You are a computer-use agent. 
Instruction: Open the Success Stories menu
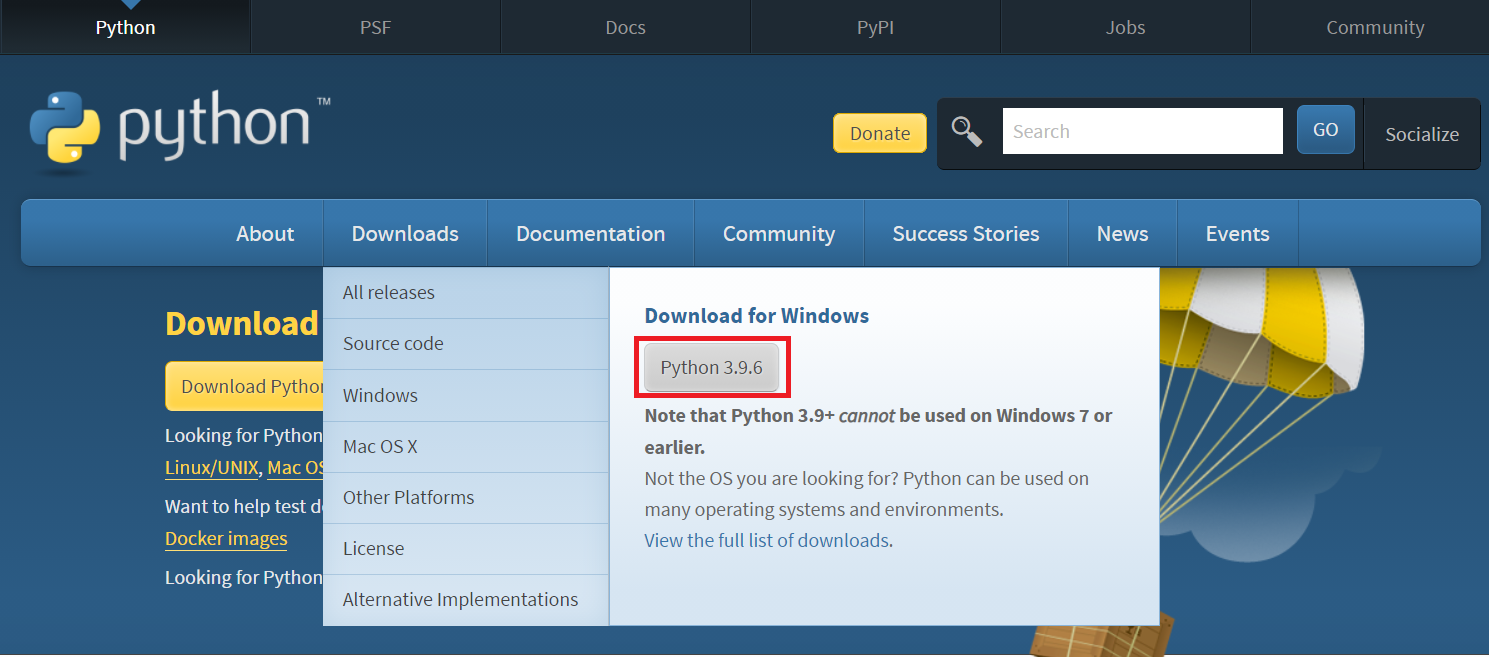[966, 233]
